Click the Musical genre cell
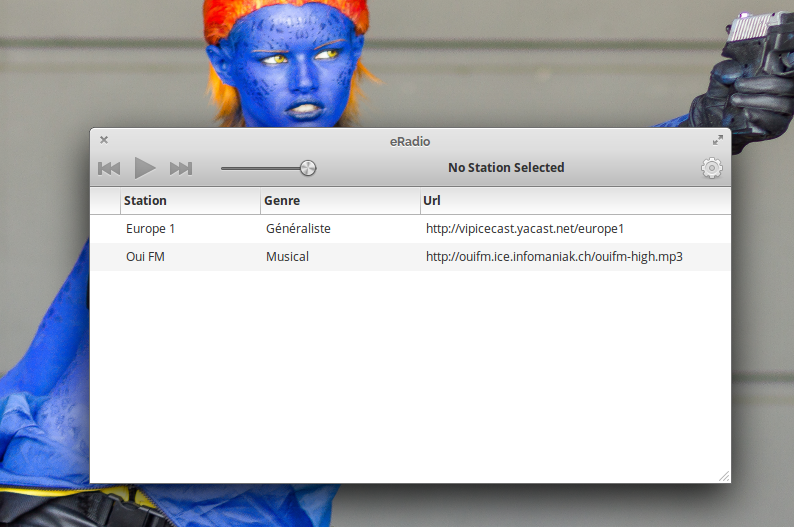 (x=287, y=257)
